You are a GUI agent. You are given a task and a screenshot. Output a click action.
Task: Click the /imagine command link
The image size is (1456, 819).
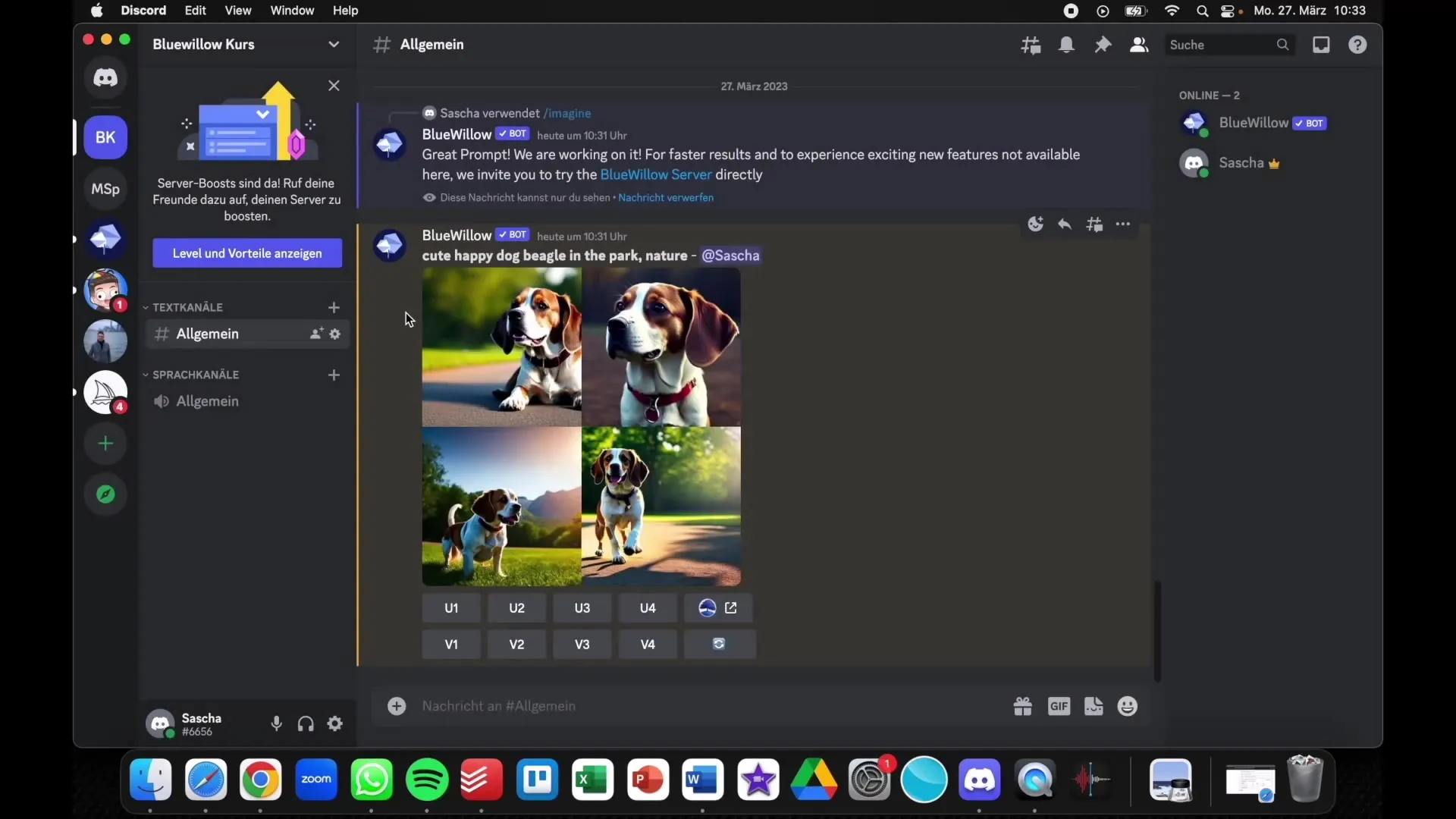click(x=567, y=113)
